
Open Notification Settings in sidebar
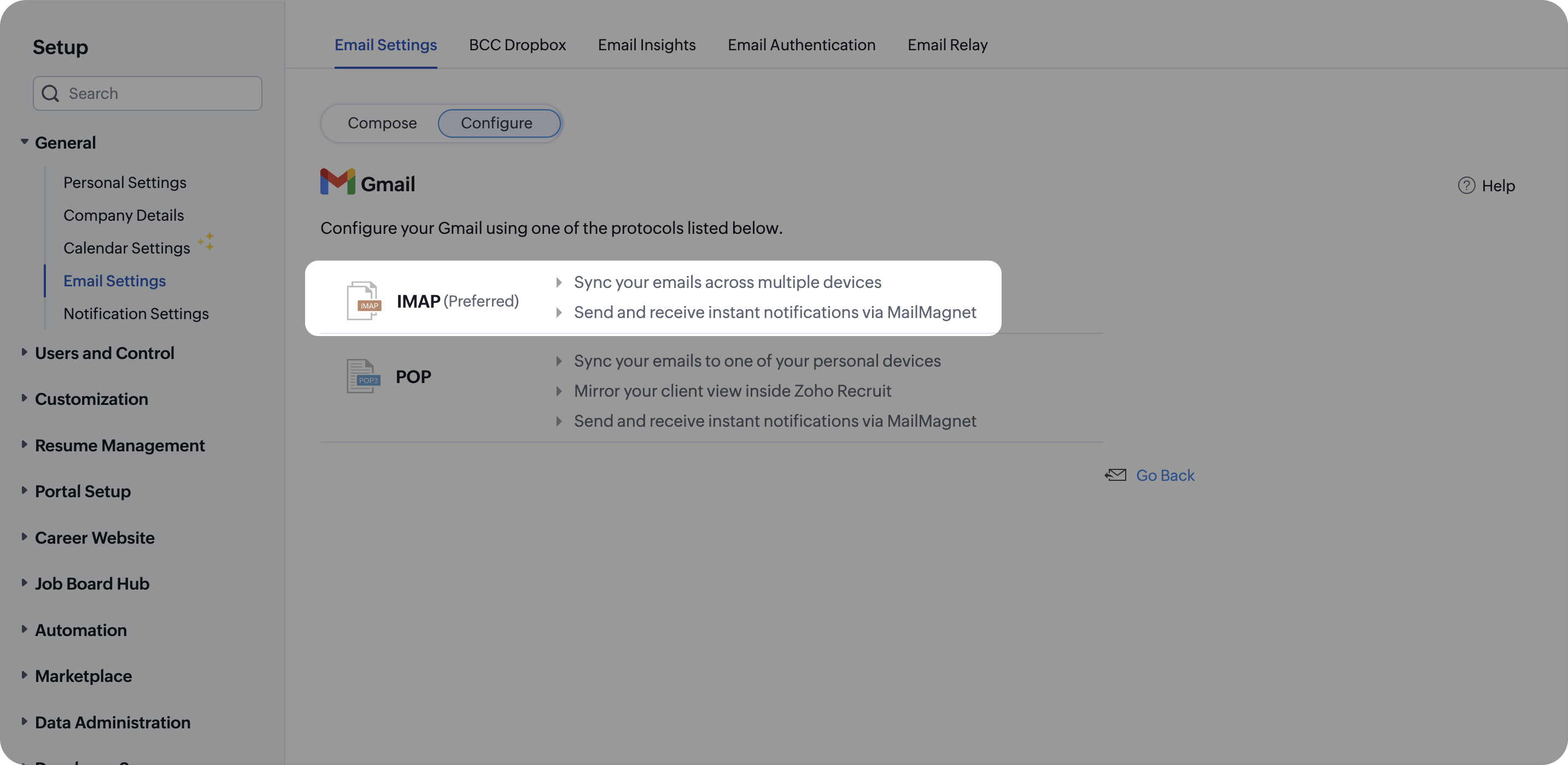pos(136,314)
